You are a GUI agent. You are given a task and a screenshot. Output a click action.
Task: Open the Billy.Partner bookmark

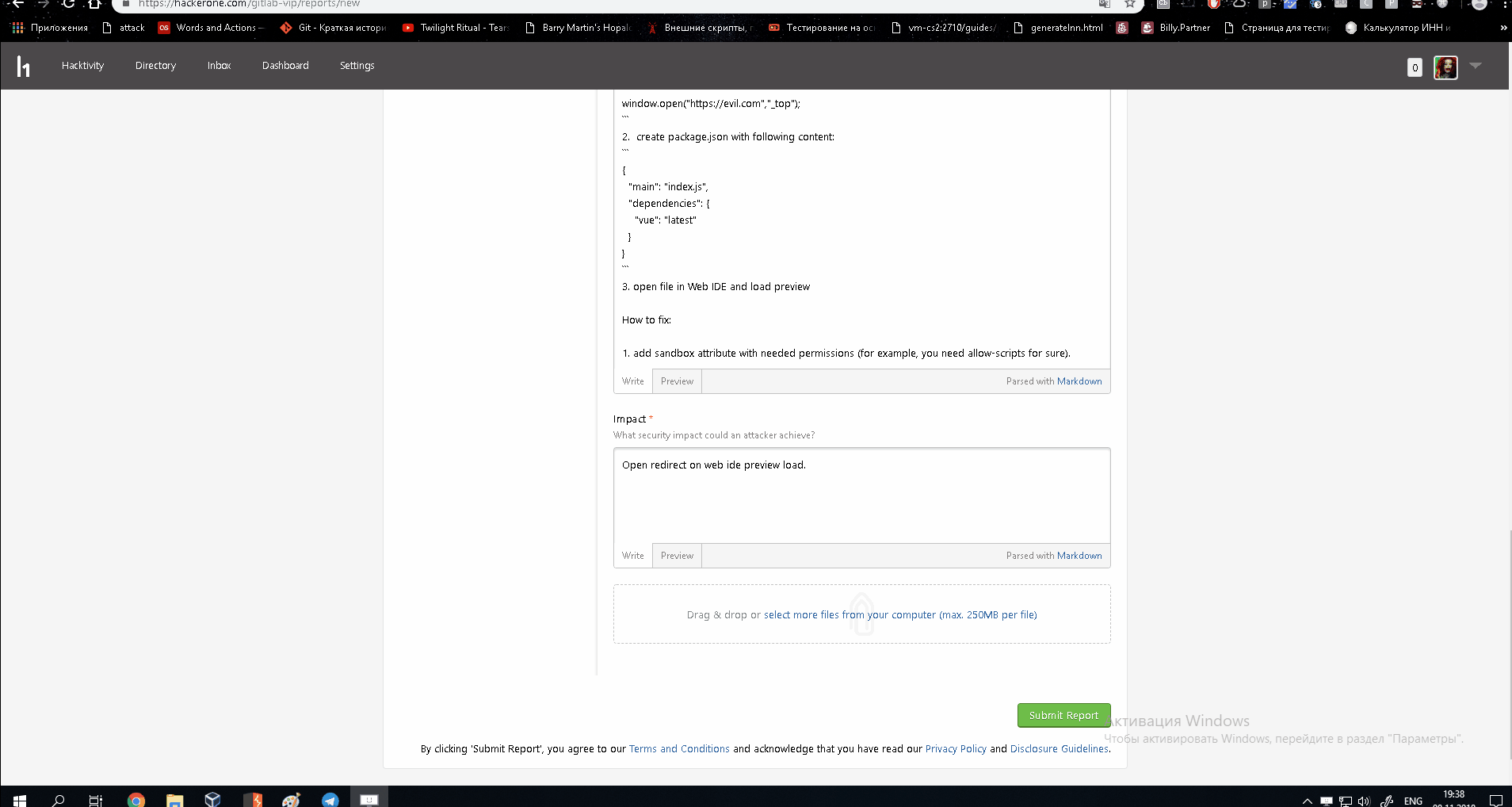[x=1176, y=28]
